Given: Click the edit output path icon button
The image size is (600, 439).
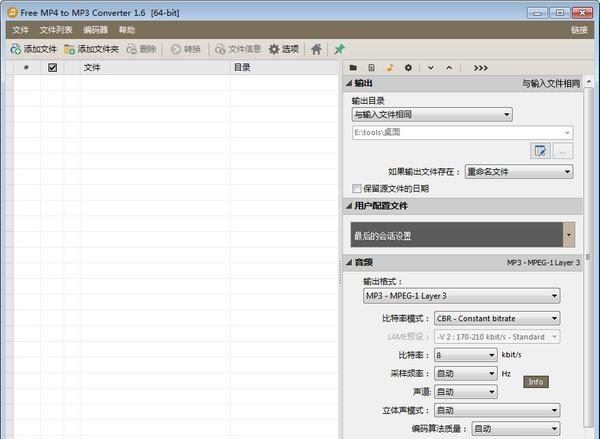Looking at the screenshot, I should coord(540,151).
